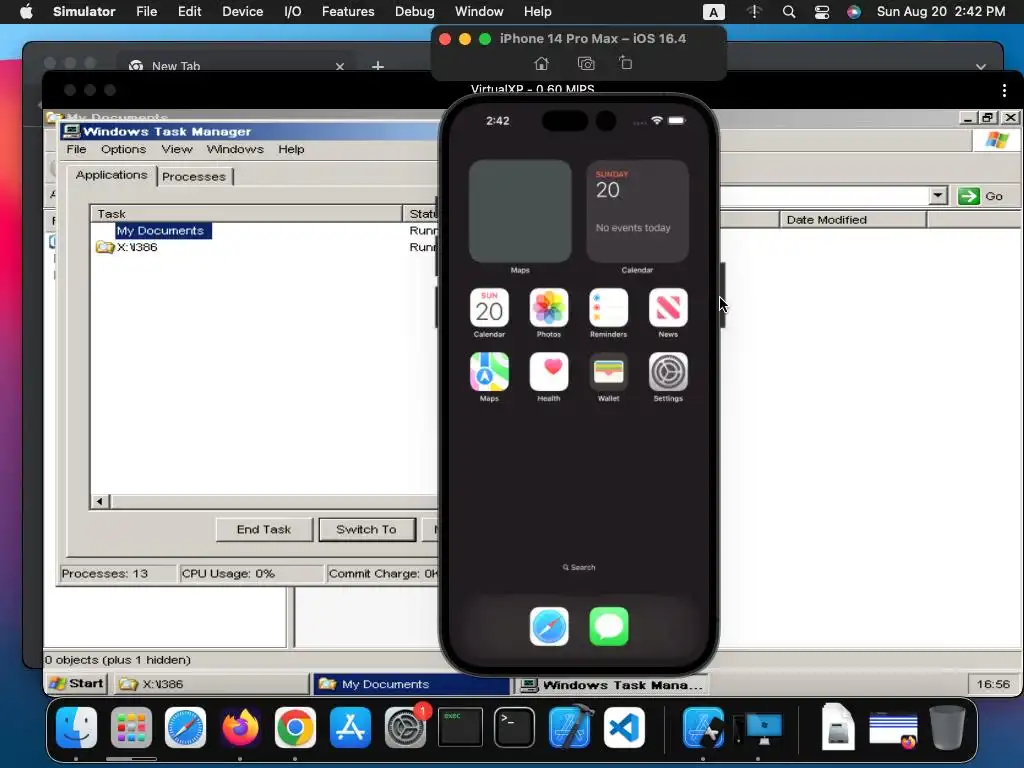The height and width of the screenshot is (768, 1024).
Task: Open the Simulator Features menu
Action: point(348,12)
